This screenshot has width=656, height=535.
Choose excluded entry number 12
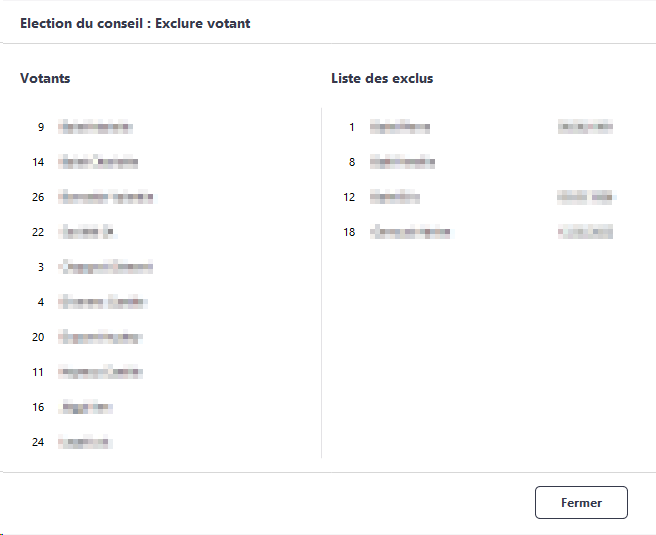point(394,197)
